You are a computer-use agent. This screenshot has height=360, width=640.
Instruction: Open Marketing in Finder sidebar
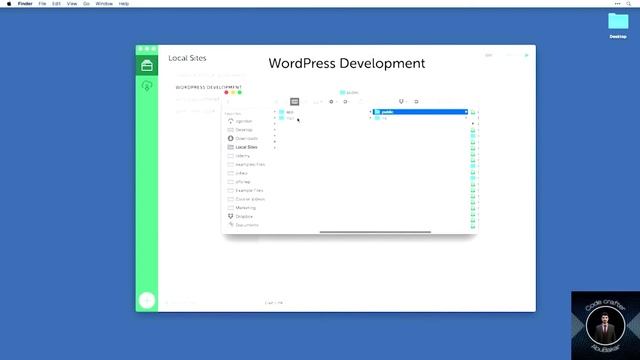242,208
